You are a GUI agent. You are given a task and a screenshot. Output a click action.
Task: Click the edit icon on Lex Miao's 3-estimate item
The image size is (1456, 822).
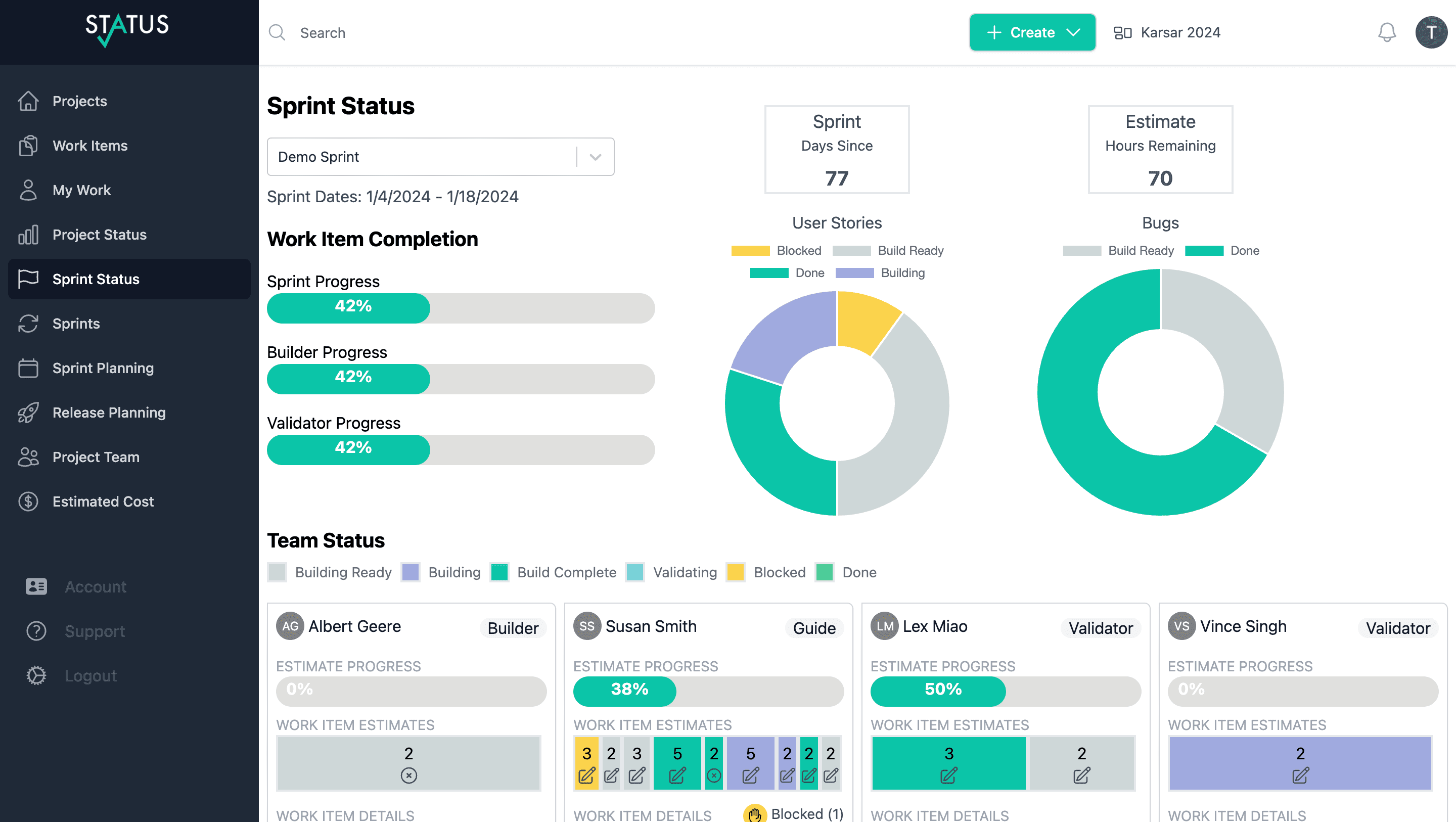pos(948,775)
